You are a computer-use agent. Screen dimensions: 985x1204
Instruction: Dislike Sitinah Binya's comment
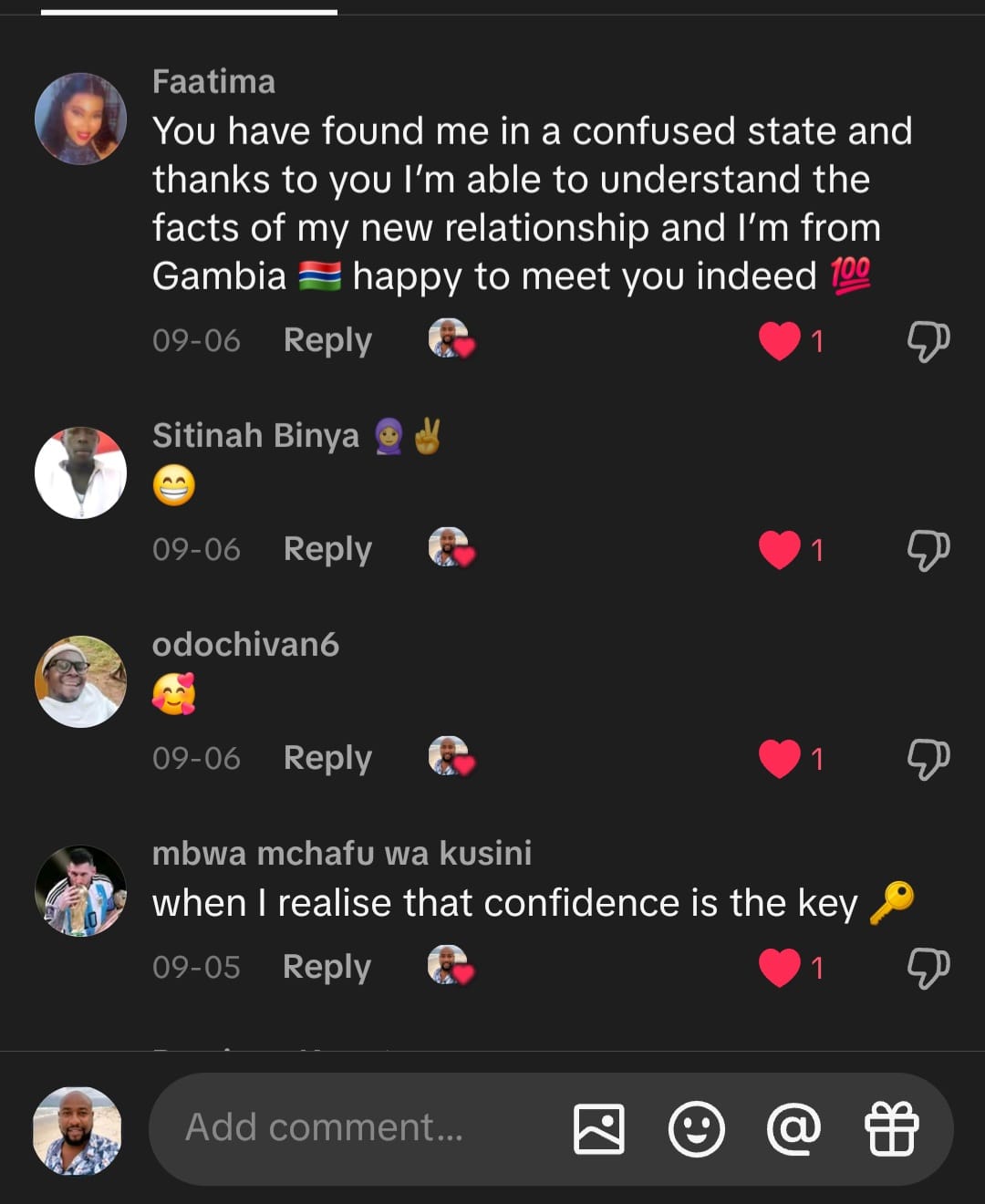click(928, 550)
